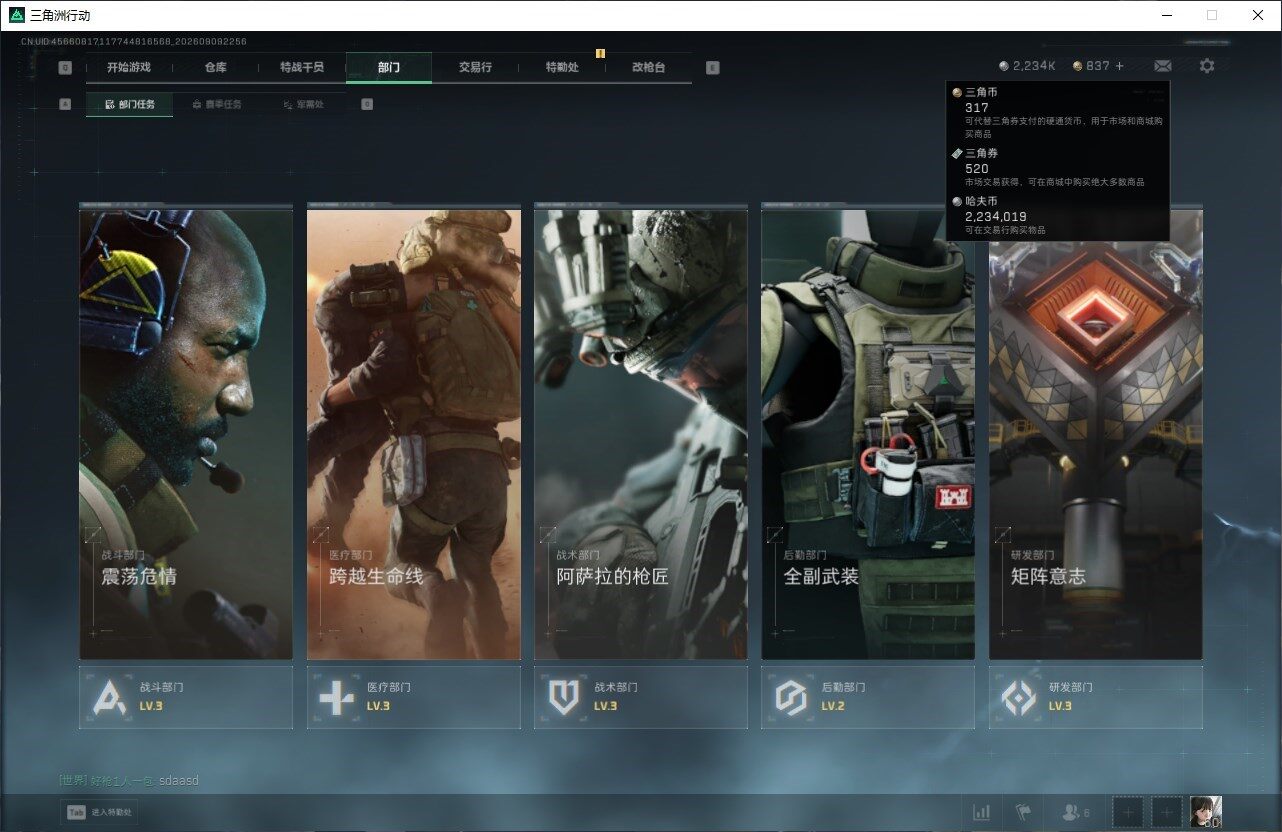The image size is (1282, 832).
Task: Switch to the 特勤处 tab
Action: (562, 68)
